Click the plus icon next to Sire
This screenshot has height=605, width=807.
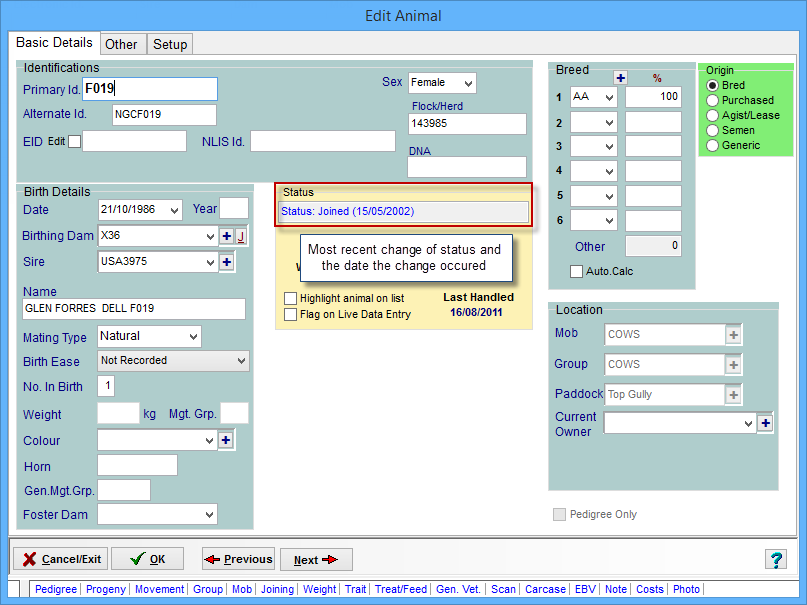tap(226, 262)
